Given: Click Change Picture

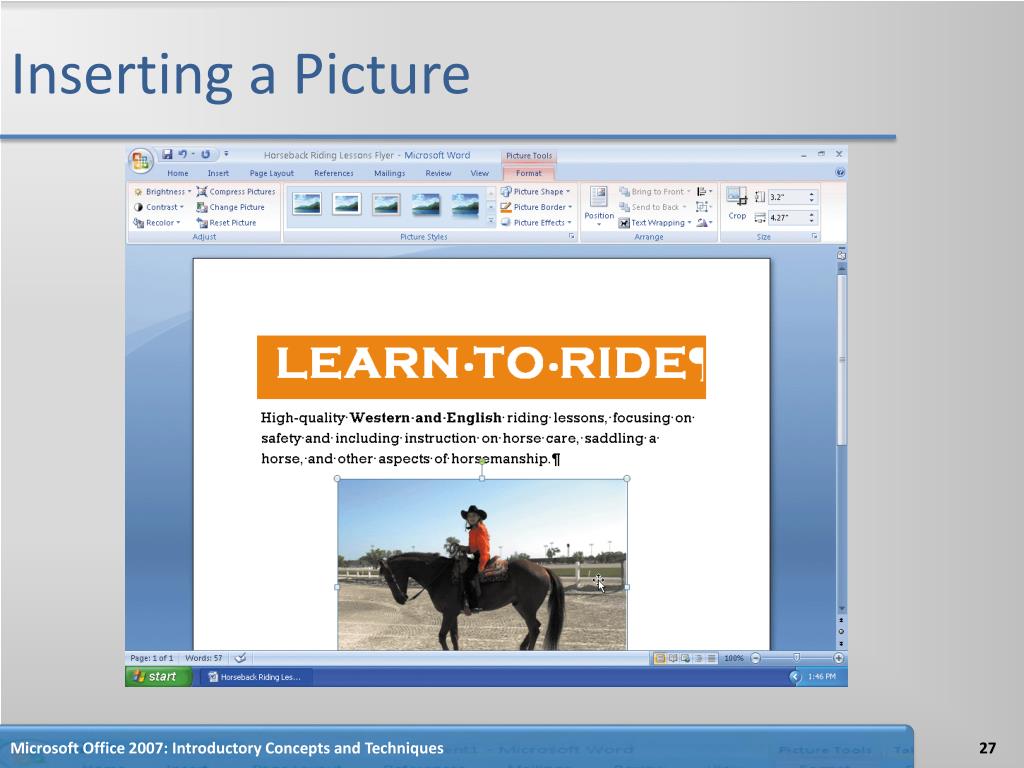Looking at the screenshot, I should (231, 207).
